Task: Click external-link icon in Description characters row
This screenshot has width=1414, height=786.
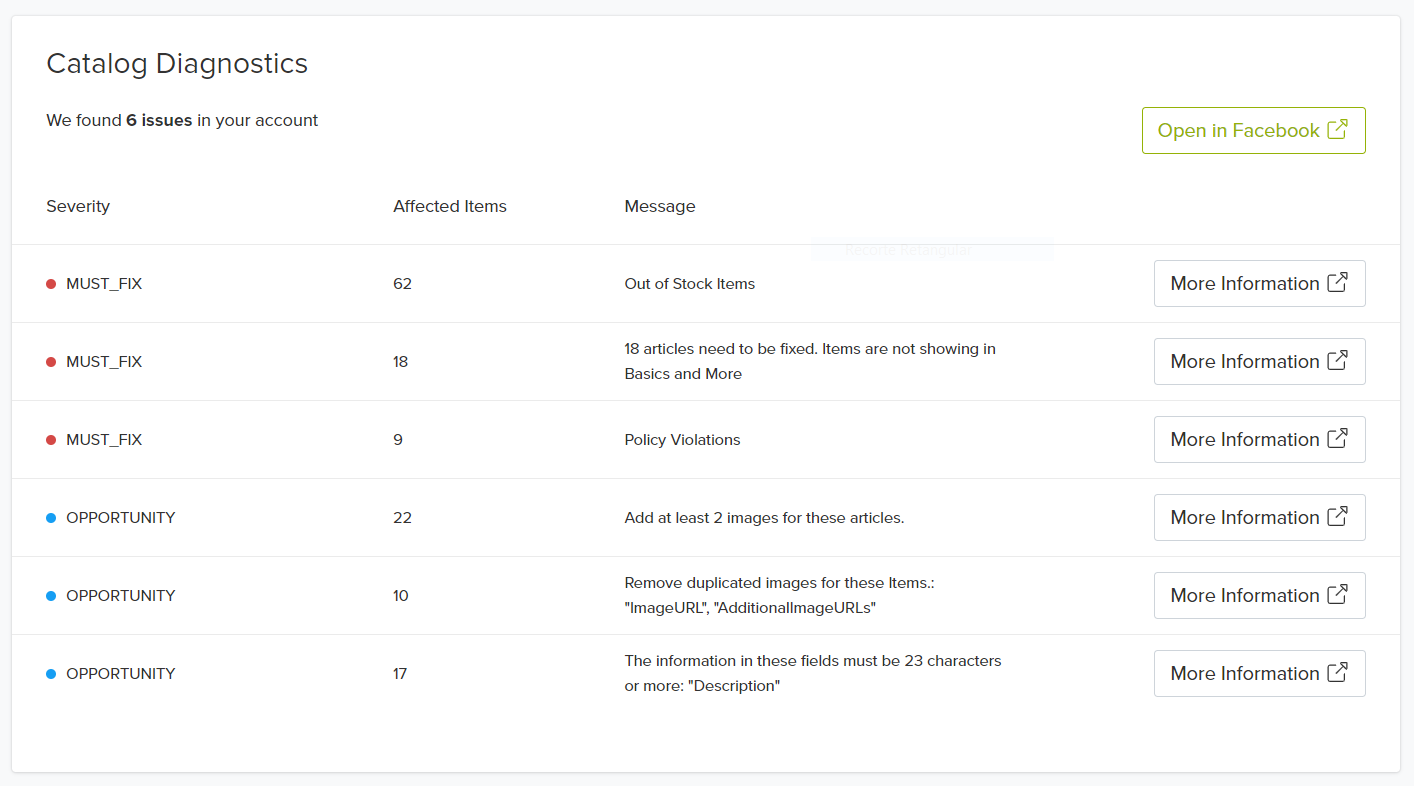Action: [1337, 673]
